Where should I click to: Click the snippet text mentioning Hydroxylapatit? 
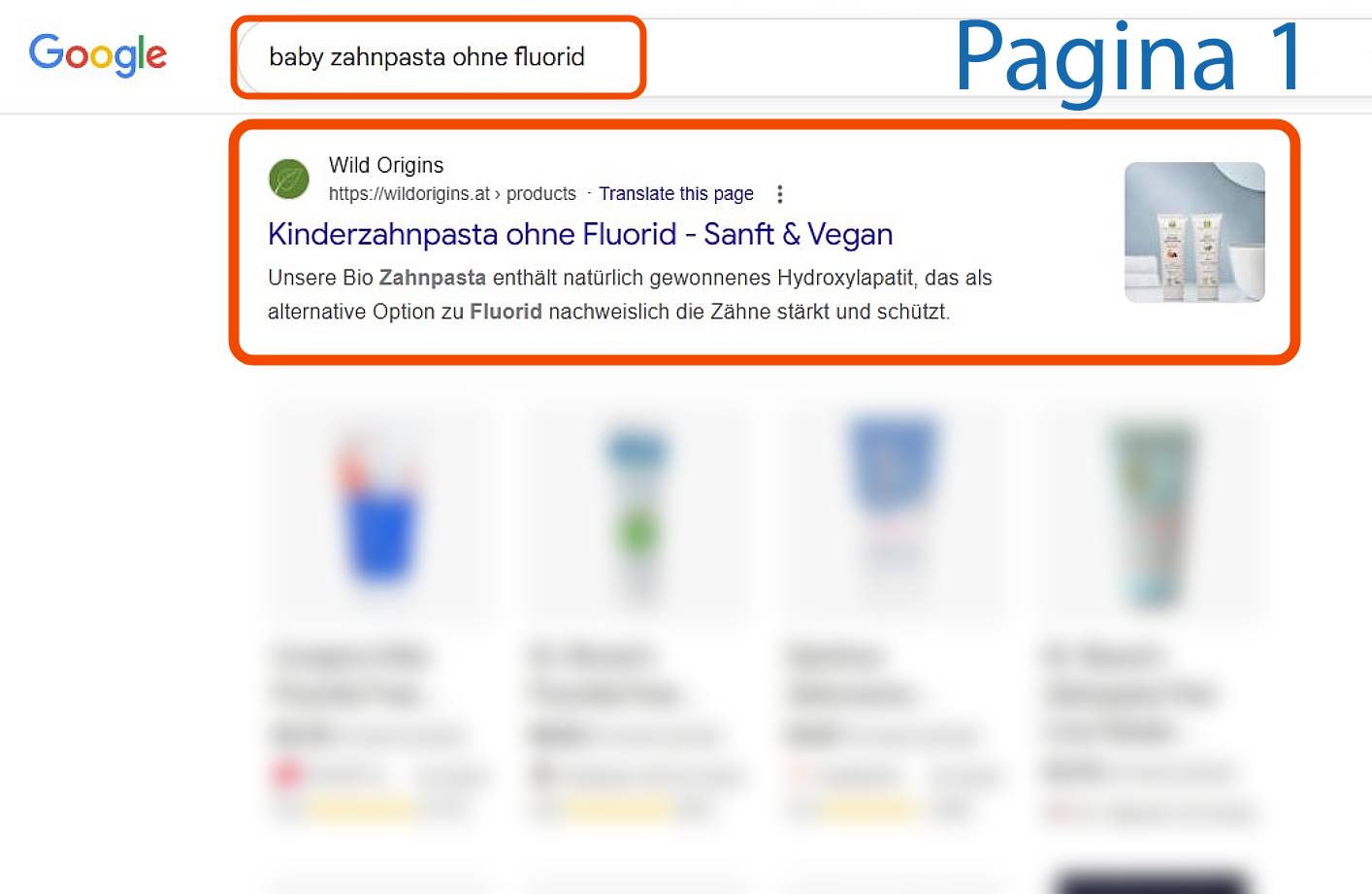pos(630,294)
